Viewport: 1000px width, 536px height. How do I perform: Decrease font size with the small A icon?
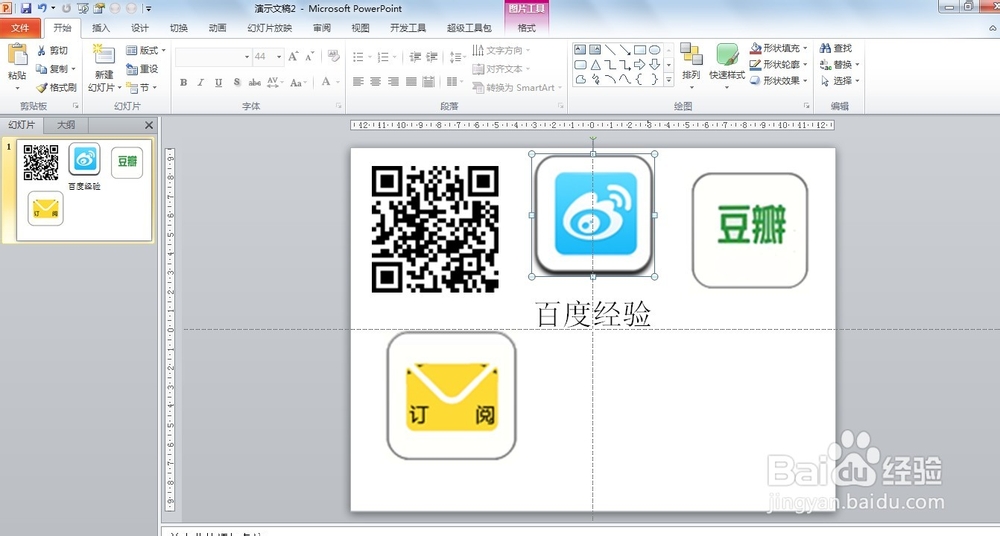309,57
